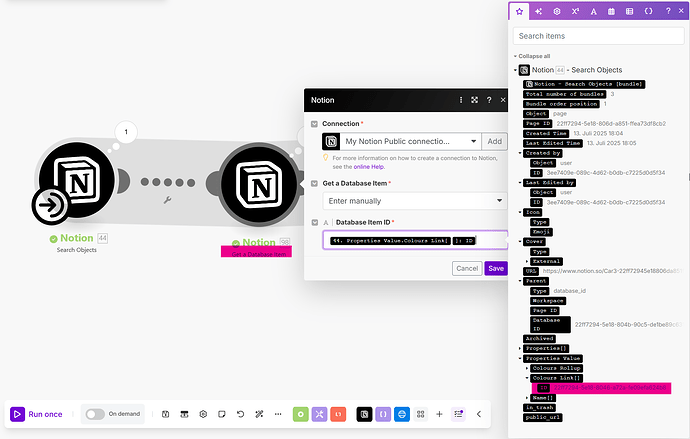Click the blue HTTP globe favorite icon
Image resolution: width=690 pixels, height=439 pixels.
[402, 414]
